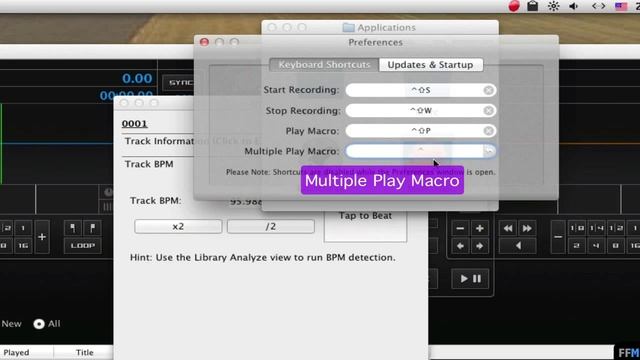The image size is (640, 360).
Task: Halve the right deck loop length
Action: (x=558, y=237)
